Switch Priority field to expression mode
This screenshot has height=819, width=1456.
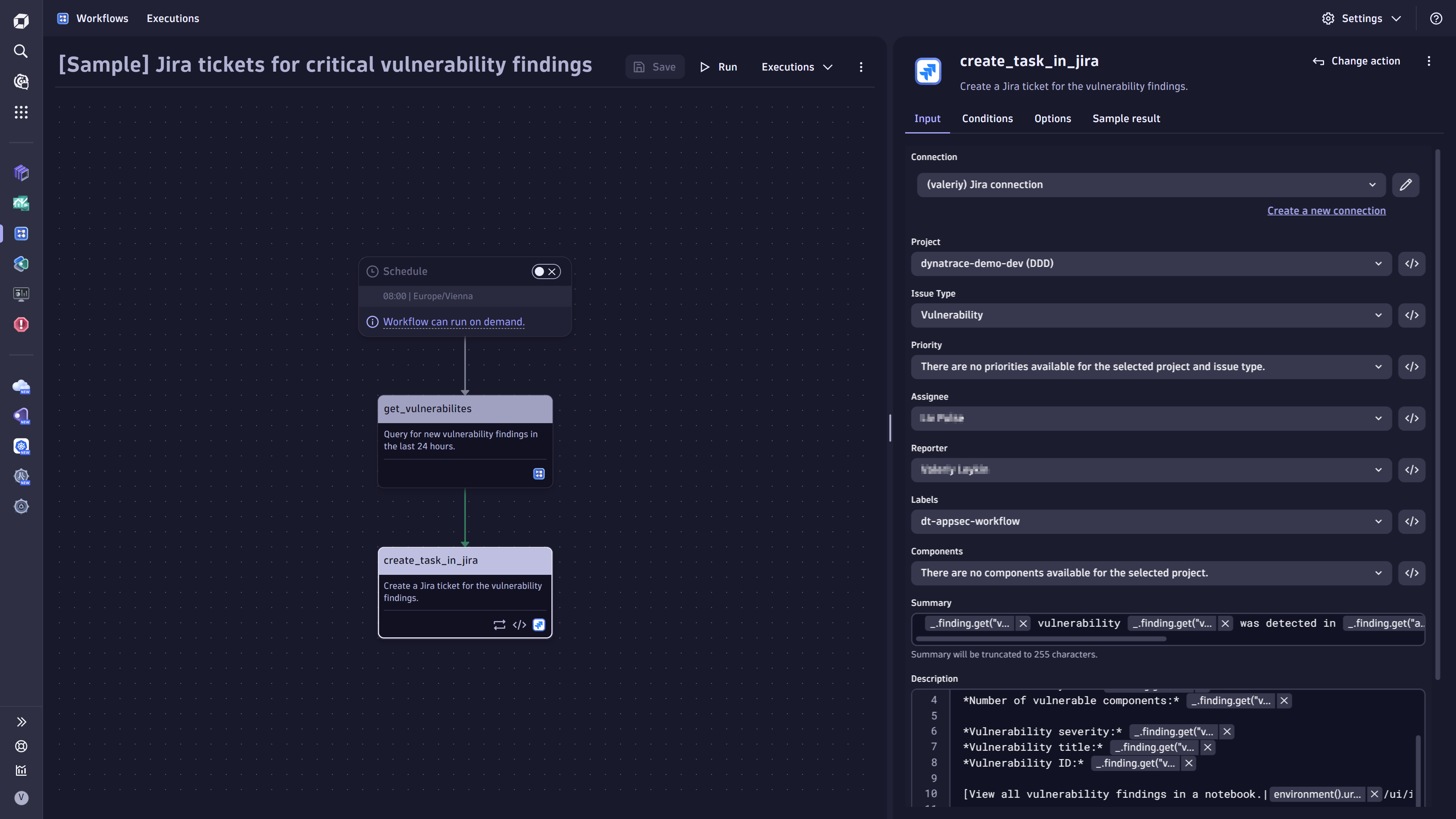click(1411, 367)
